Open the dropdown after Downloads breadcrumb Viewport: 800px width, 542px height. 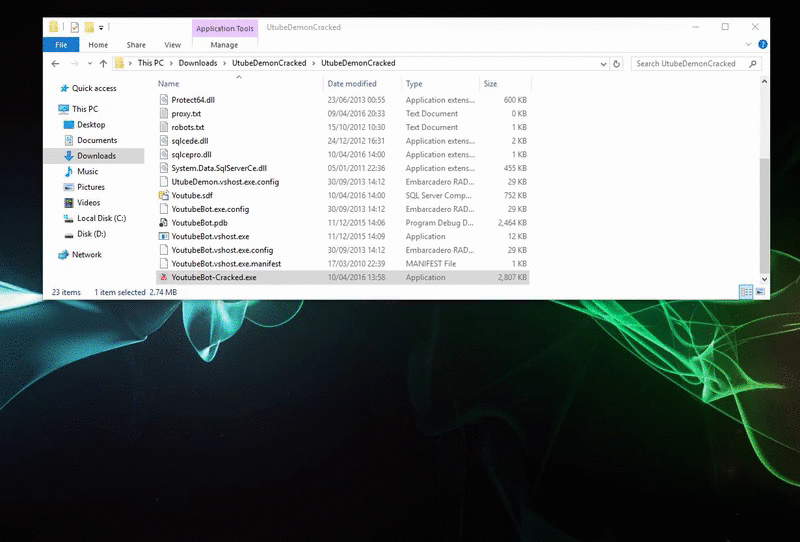pos(224,63)
